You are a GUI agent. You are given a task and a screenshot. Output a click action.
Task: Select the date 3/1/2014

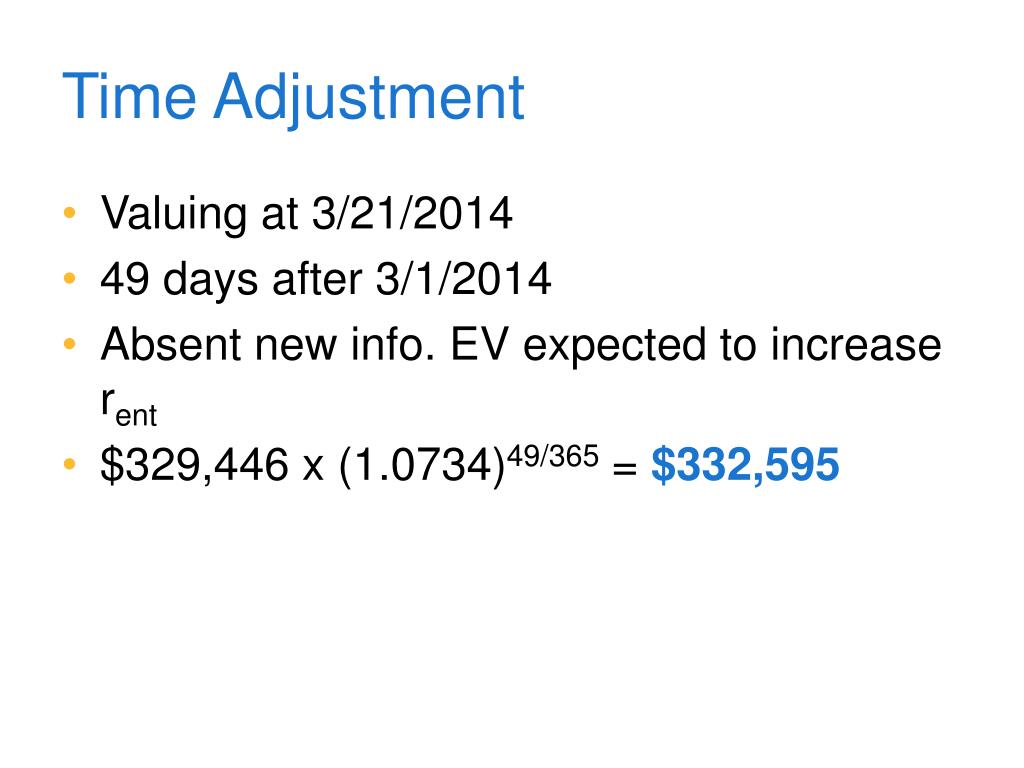pyautogui.click(x=463, y=281)
